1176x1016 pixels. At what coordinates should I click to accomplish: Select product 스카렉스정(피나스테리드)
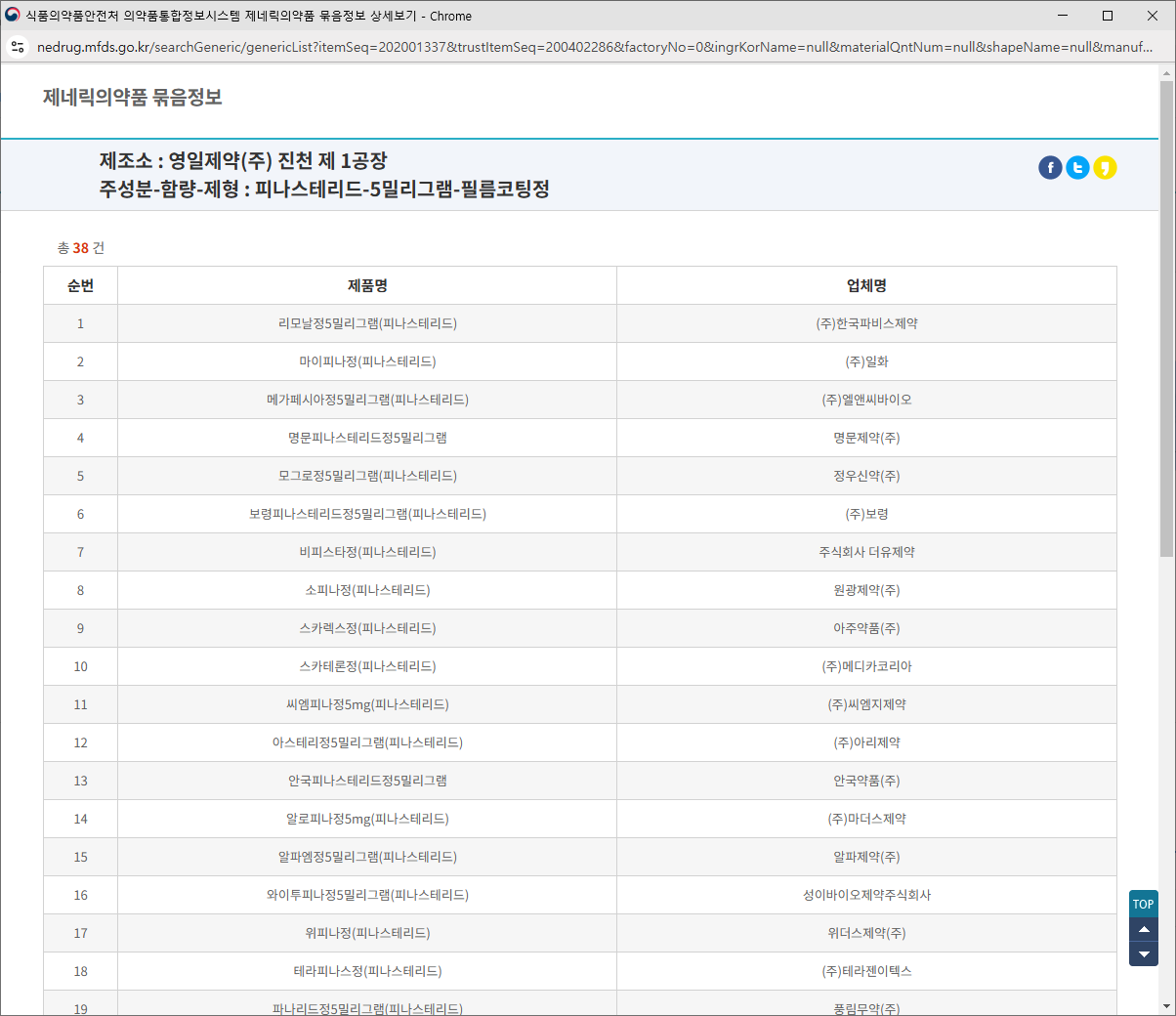(x=367, y=628)
